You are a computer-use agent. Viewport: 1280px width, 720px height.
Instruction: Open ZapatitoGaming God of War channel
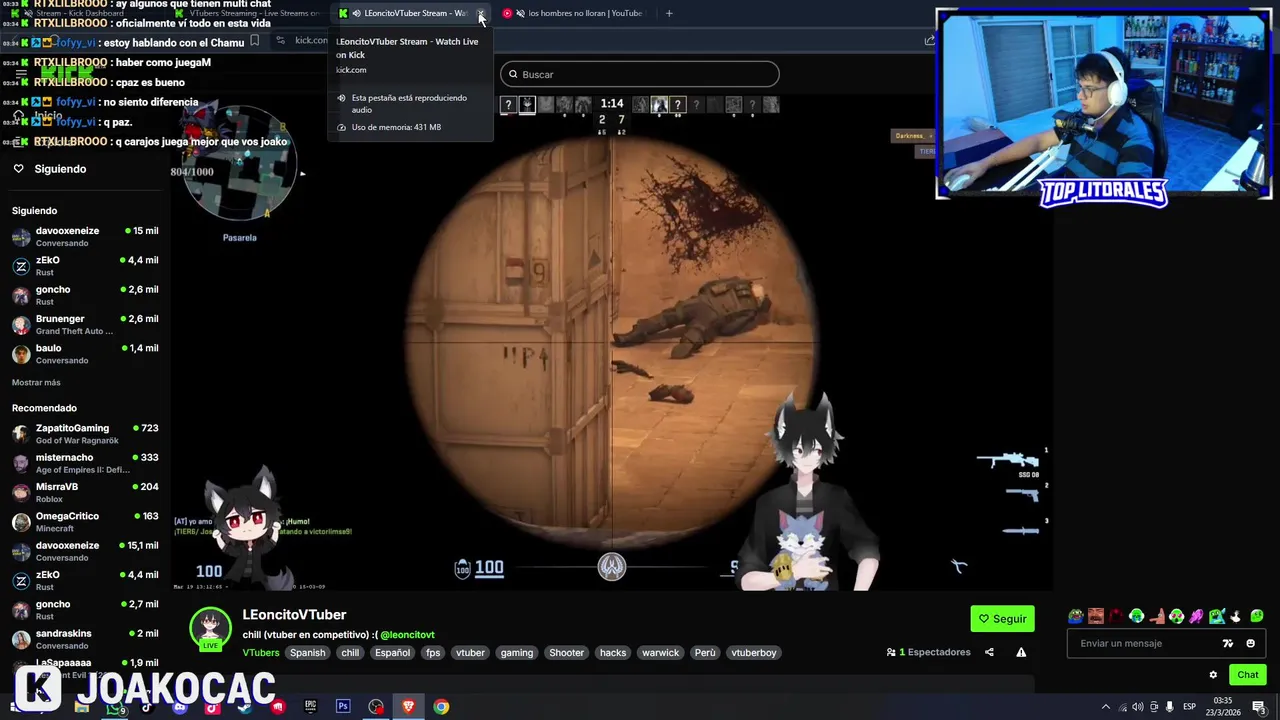tap(85, 433)
